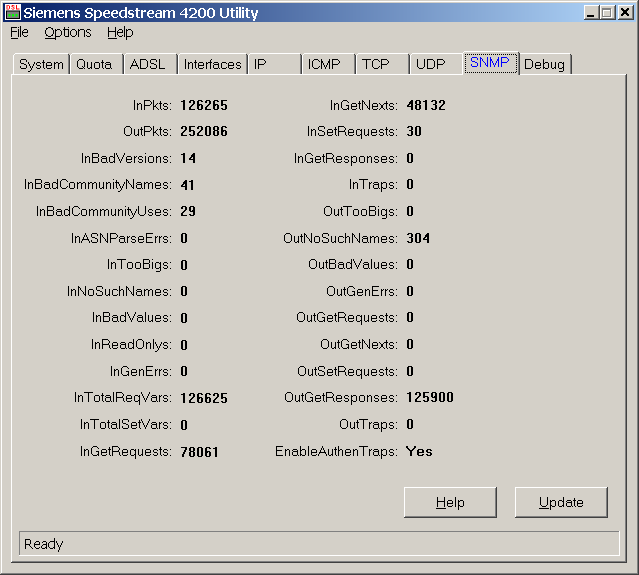Open the File menu
639x575 pixels.
19,32
